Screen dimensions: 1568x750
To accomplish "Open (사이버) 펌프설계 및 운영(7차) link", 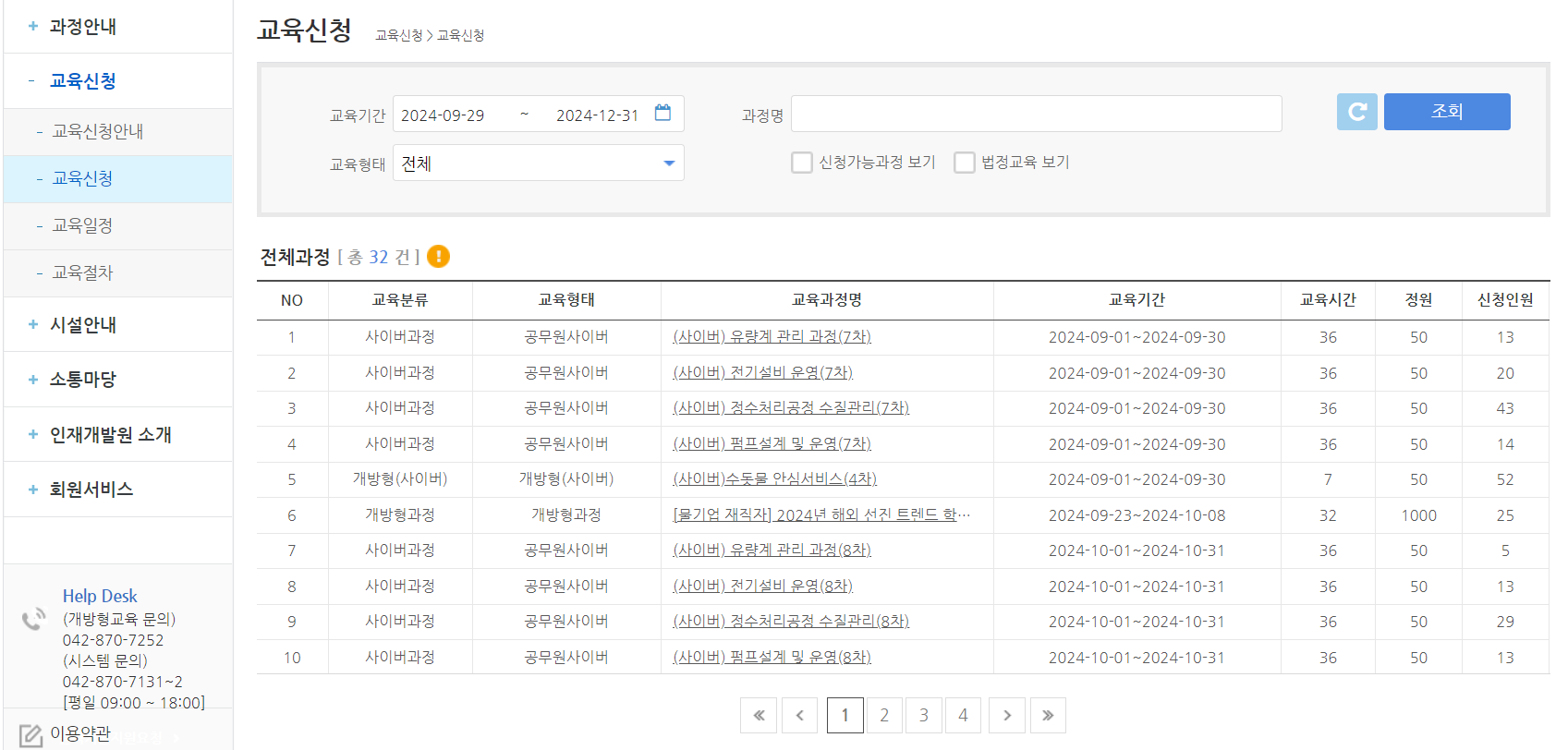I will tap(772, 444).
